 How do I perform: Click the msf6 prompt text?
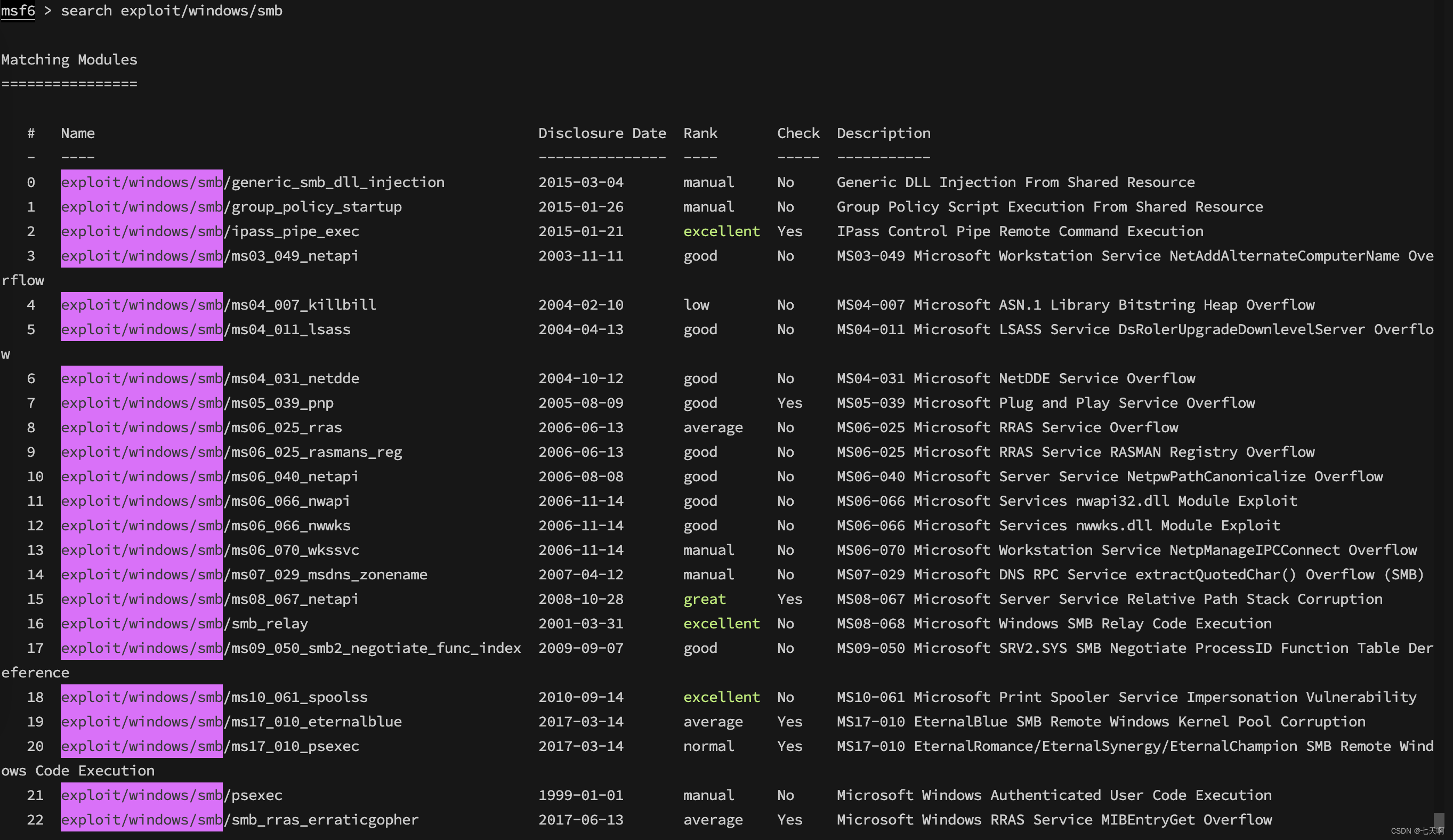click(x=18, y=10)
